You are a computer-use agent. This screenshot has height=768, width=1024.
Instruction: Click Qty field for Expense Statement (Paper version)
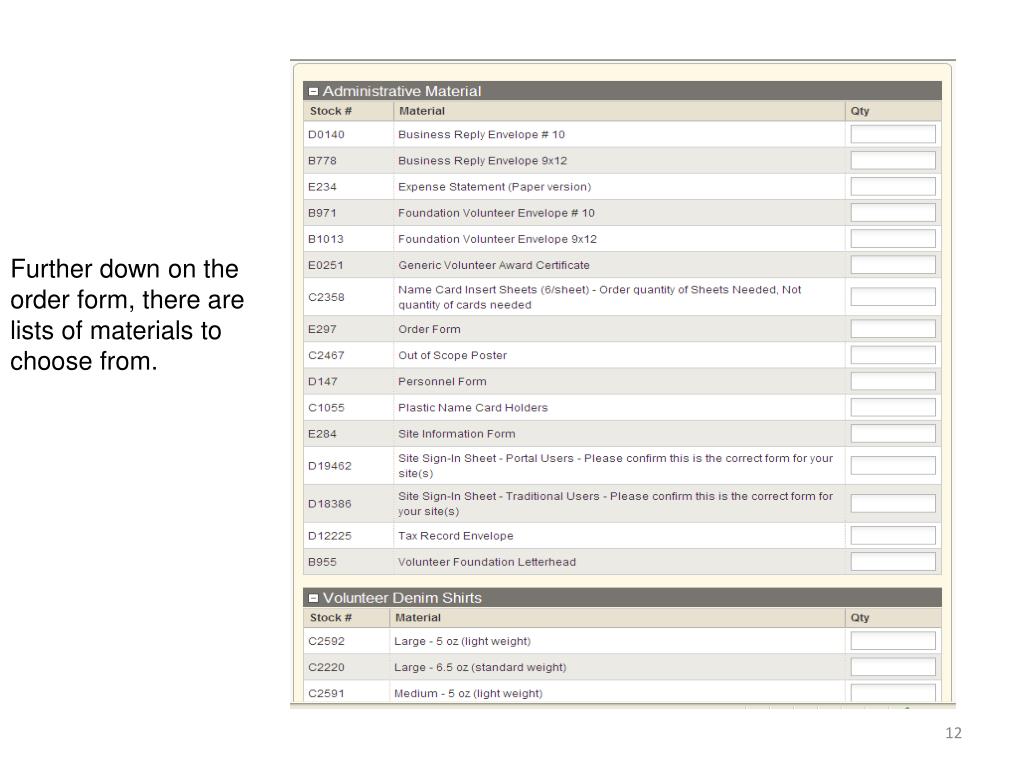tap(893, 187)
